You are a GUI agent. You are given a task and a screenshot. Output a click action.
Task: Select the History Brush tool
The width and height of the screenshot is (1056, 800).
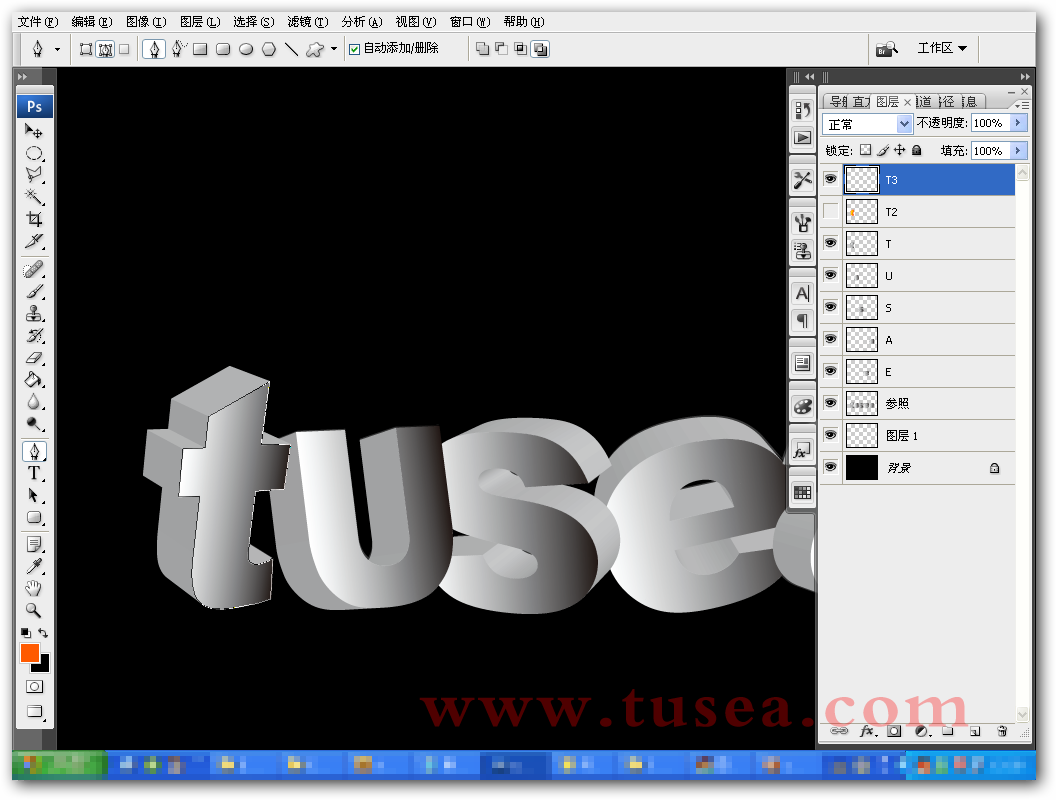pos(34,335)
